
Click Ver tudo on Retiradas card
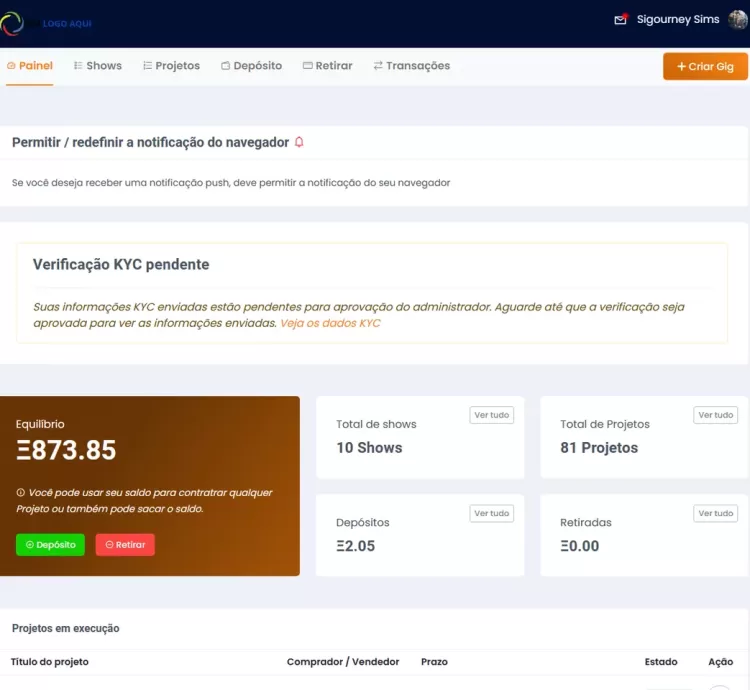click(x=715, y=513)
